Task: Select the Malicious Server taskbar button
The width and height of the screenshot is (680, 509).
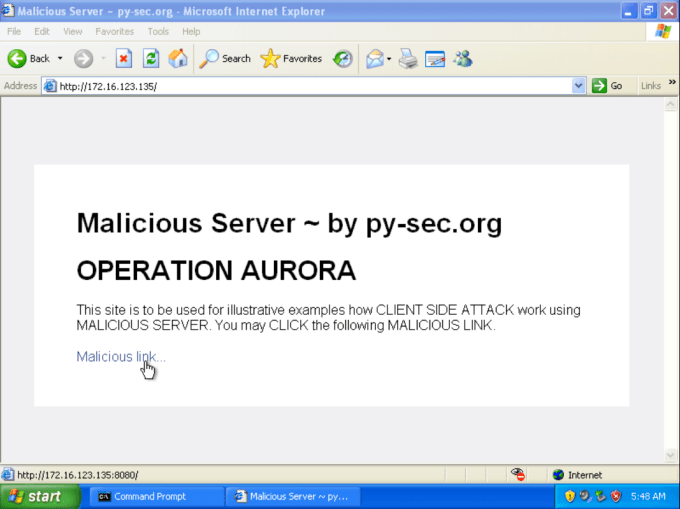Action: 293,496
